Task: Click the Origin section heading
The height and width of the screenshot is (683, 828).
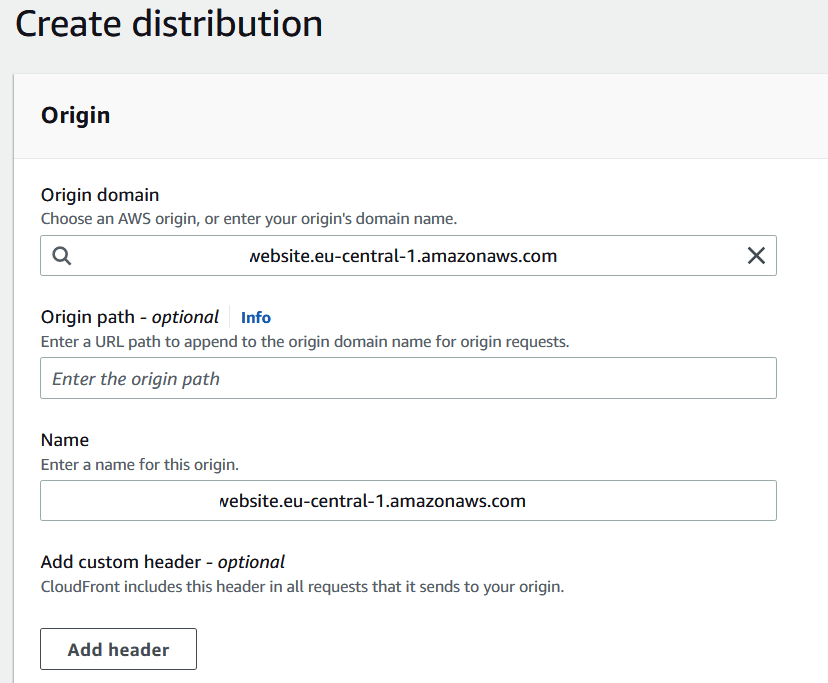Action: [x=75, y=115]
